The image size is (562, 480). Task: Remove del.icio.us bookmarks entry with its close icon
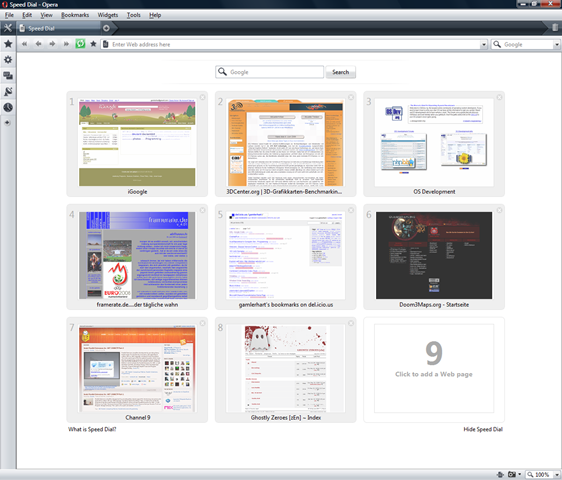(351, 210)
